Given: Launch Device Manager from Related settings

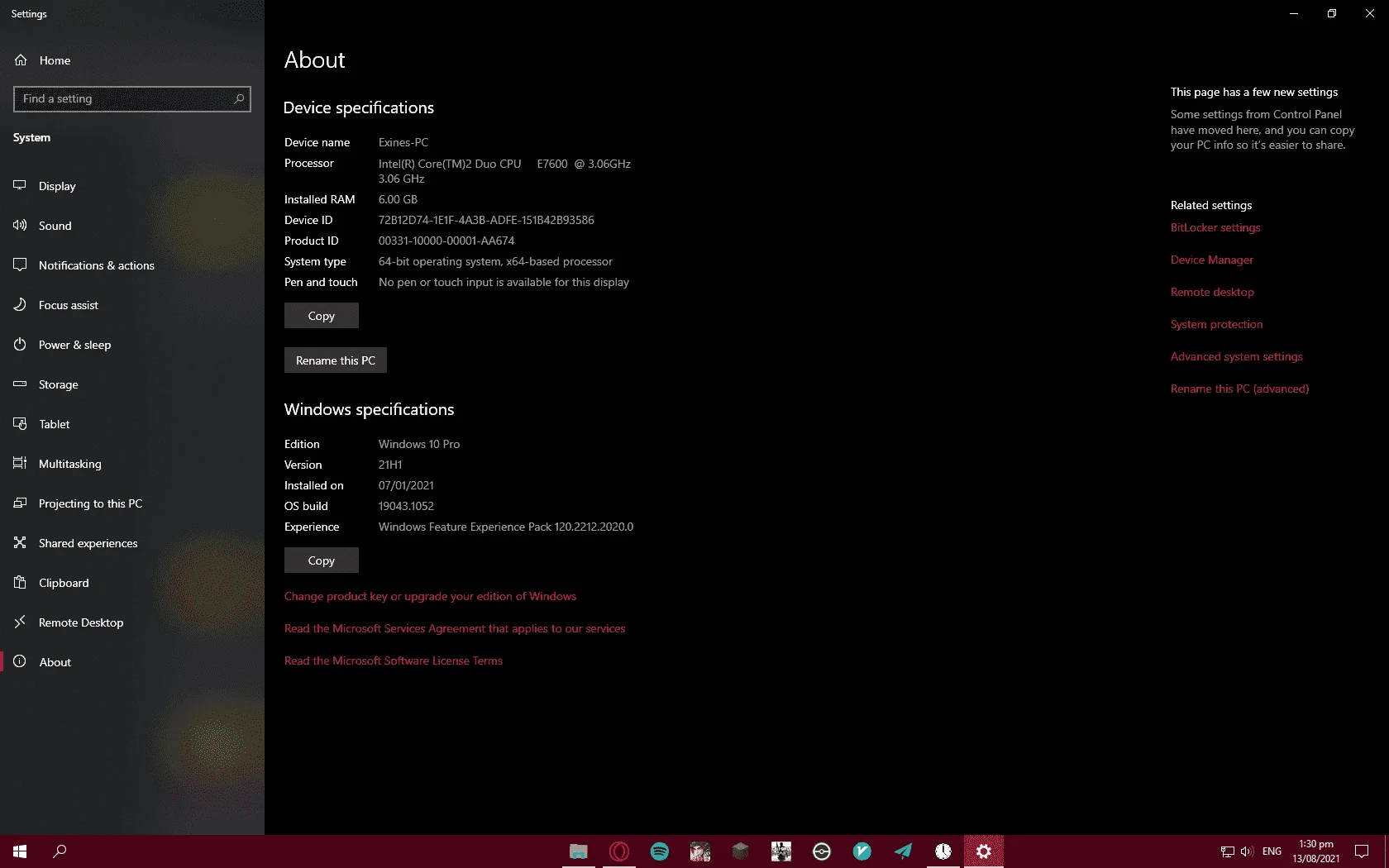Looking at the screenshot, I should pyautogui.click(x=1212, y=260).
